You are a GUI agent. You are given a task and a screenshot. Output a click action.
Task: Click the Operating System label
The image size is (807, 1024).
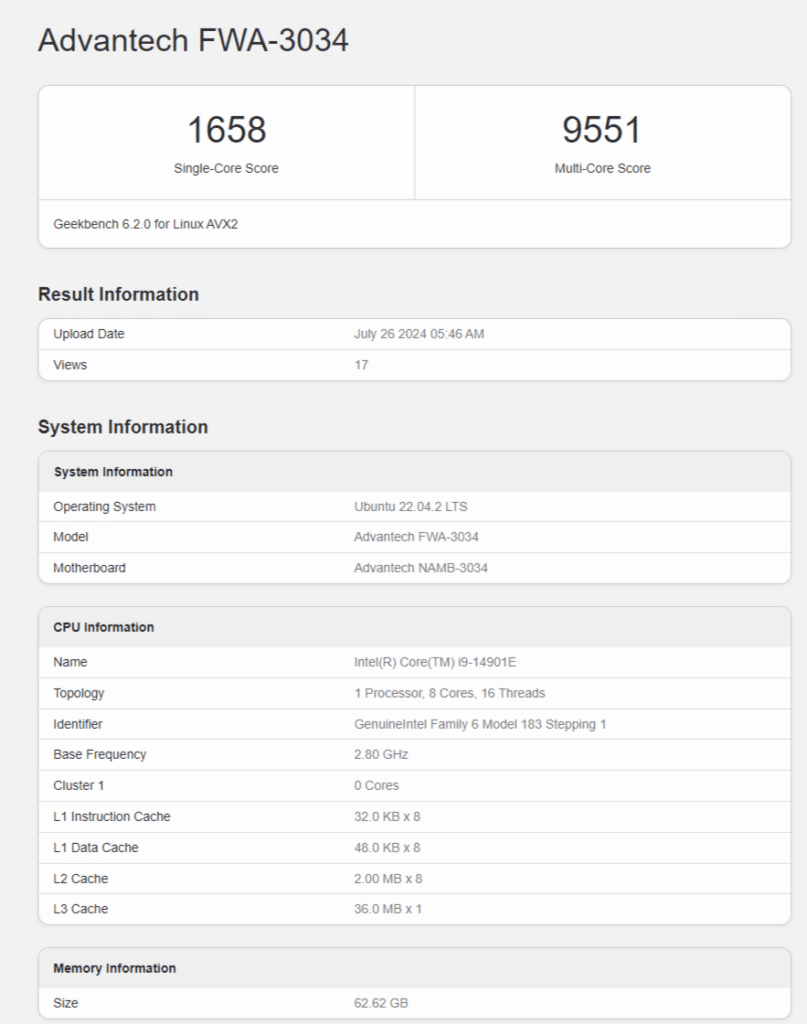(104, 507)
